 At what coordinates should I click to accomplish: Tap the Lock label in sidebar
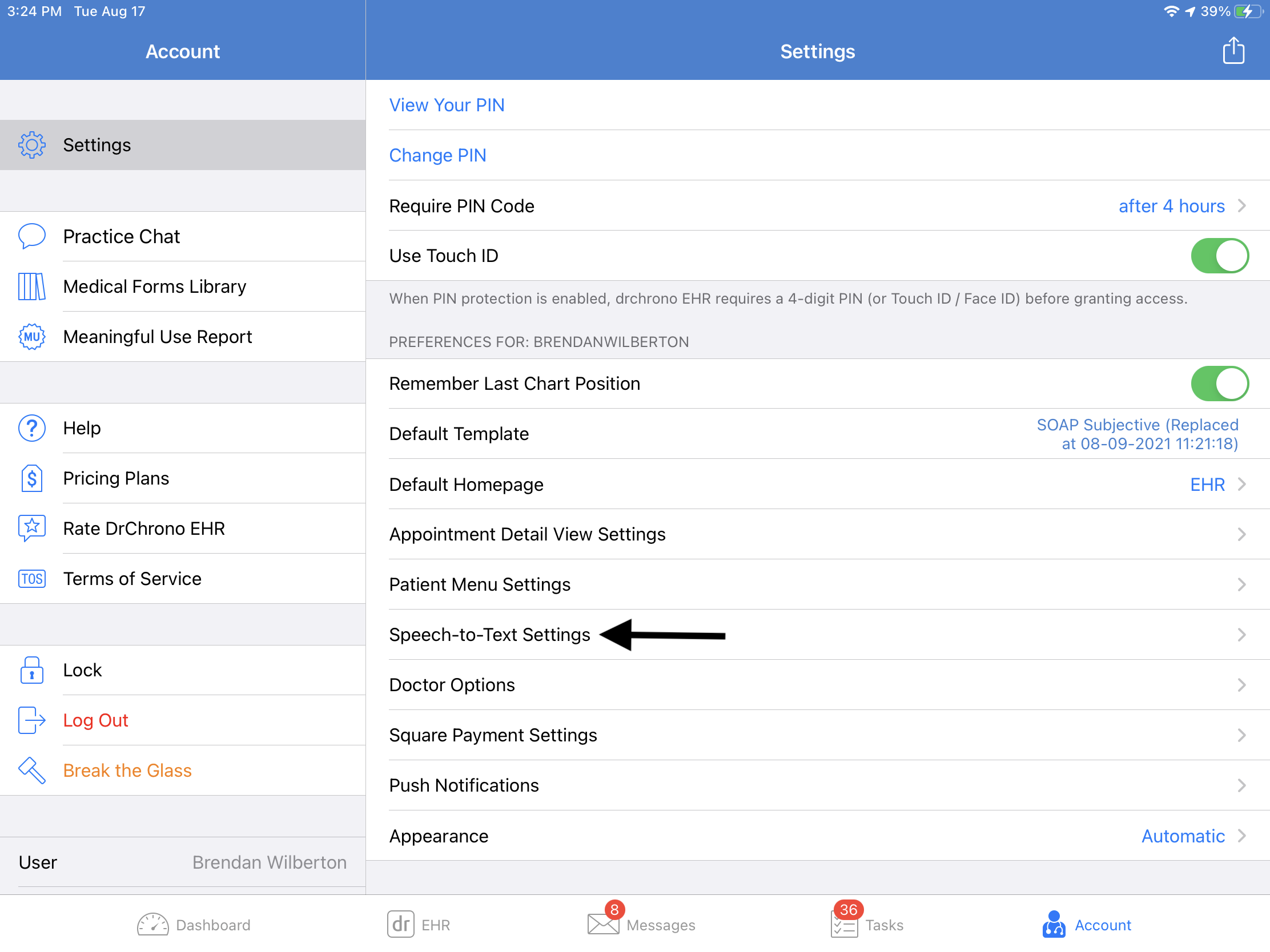(82, 669)
